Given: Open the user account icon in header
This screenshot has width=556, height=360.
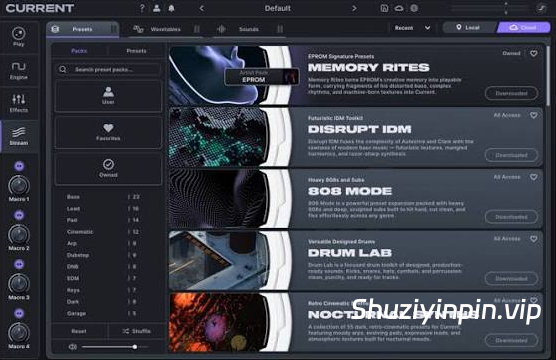Looking at the screenshot, I should (x=156, y=8).
